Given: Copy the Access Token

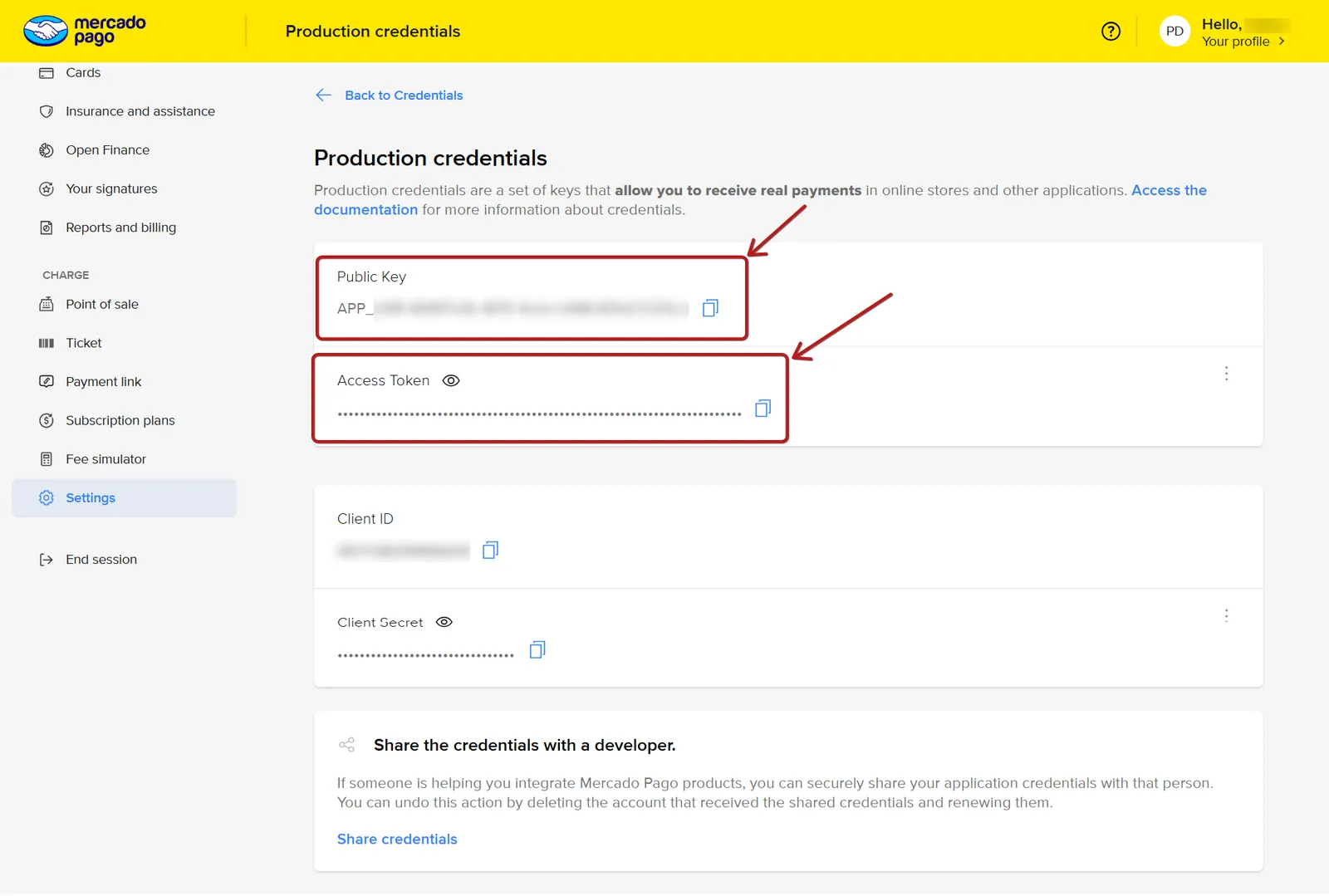Looking at the screenshot, I should tap(763, 409).
